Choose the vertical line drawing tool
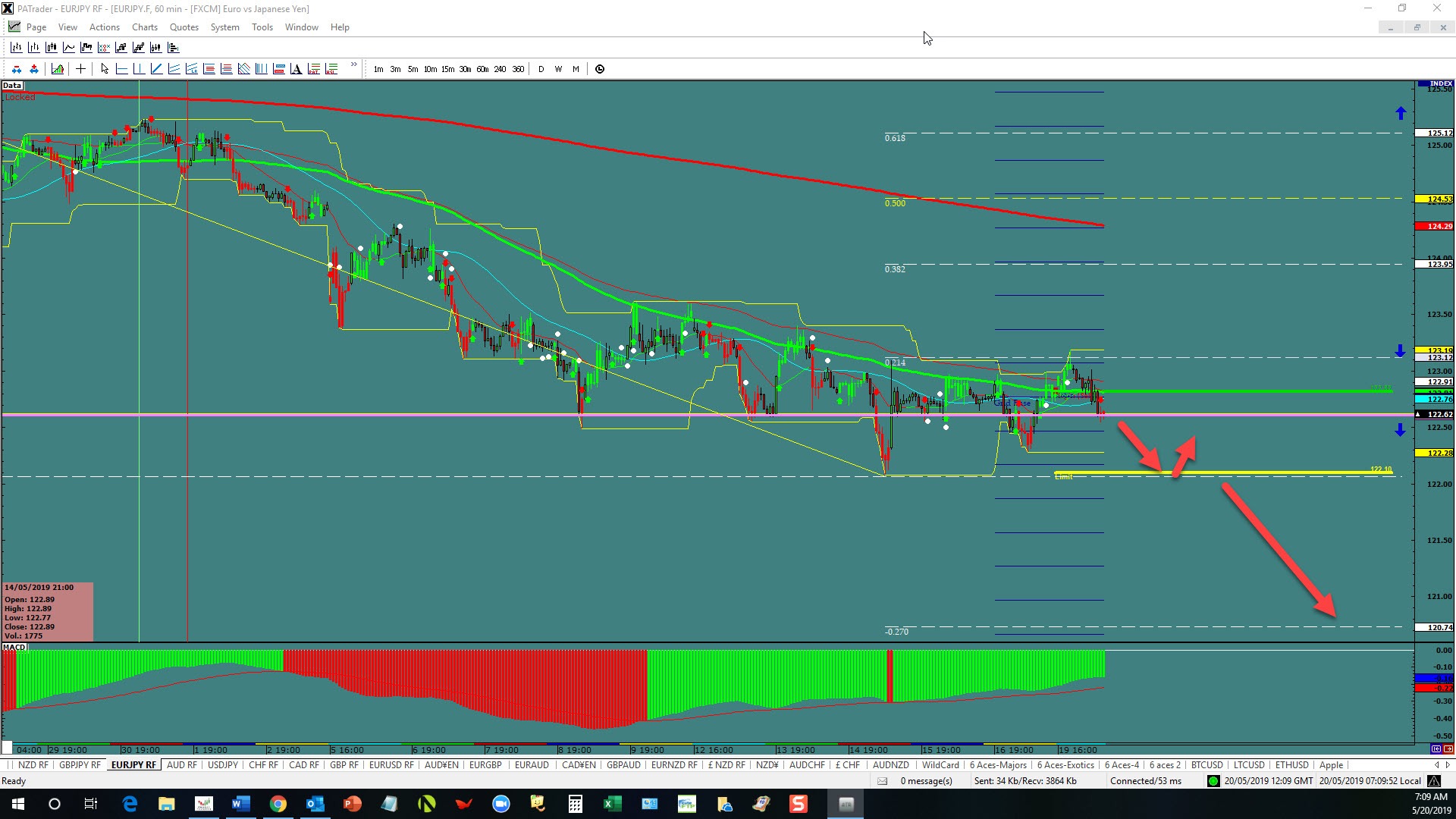This screenshot has height=819, width=1456. [x=139, y=69]
